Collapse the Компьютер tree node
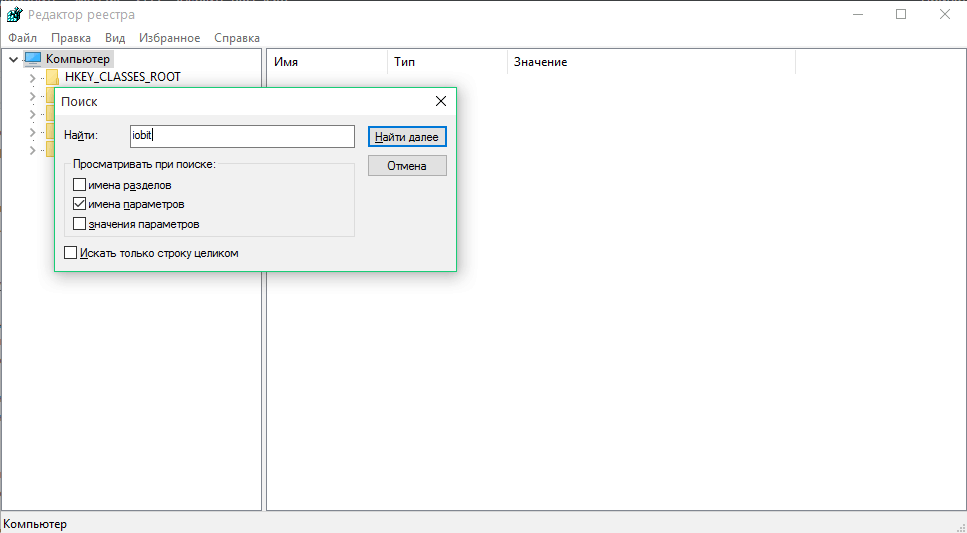The height and width of the screenshot is (533, 967). click(x=13, y=59)
